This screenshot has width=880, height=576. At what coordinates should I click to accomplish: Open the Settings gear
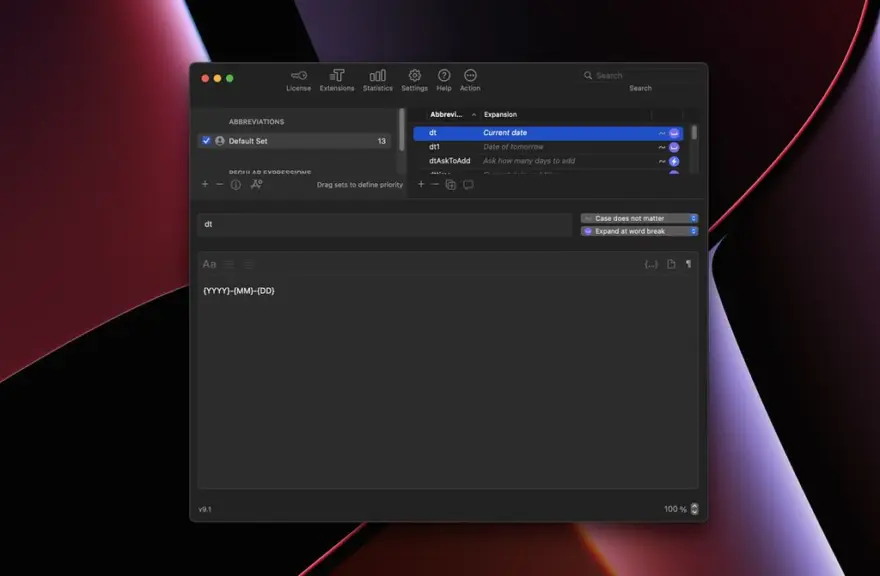point(414,75)
